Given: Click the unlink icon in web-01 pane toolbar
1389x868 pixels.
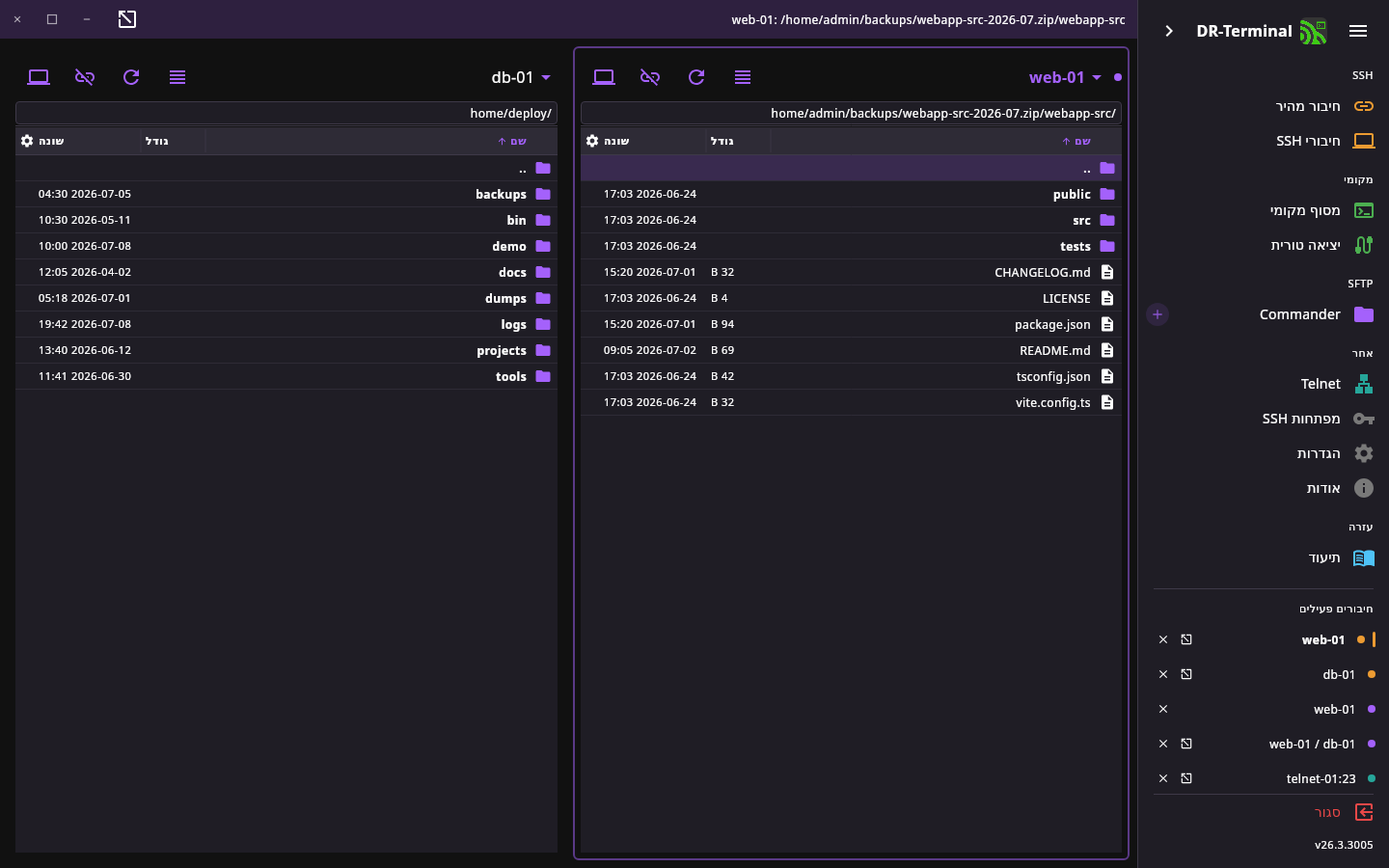Looking at the screenshot, I should coord(650,77).
